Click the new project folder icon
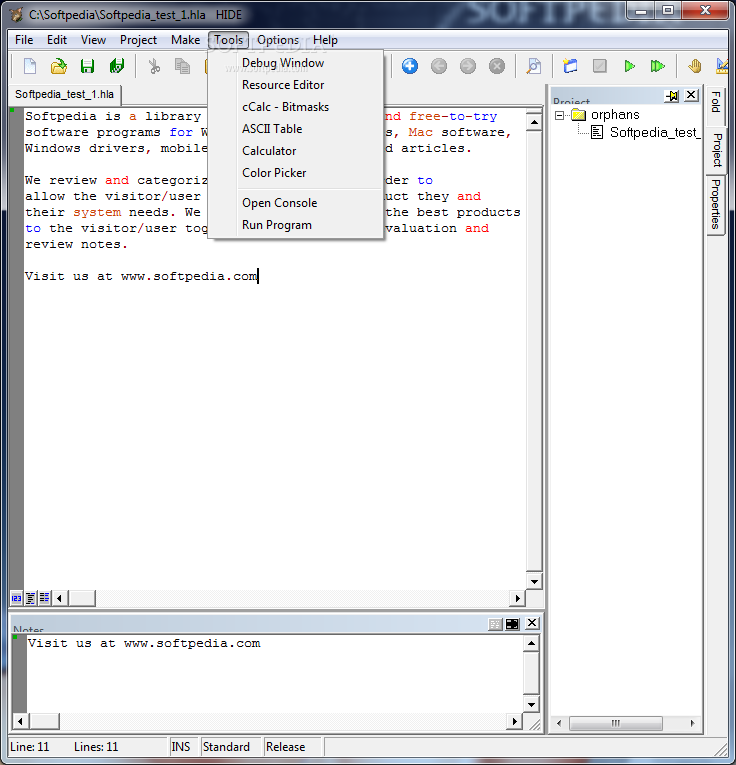The image size is (736, 765). (x=570, y=66)
